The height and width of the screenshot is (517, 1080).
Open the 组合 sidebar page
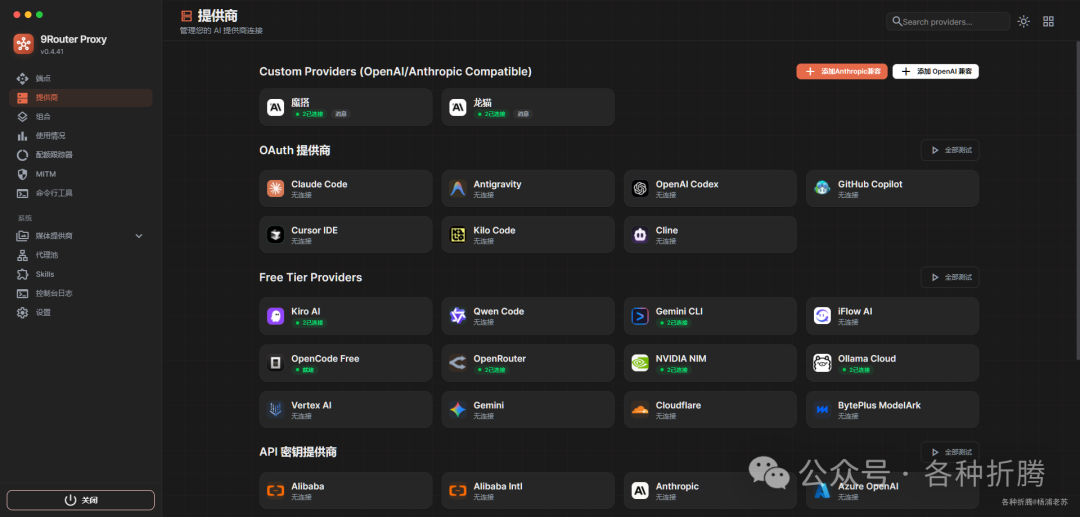pyautogui.click(x=81, y=116)
